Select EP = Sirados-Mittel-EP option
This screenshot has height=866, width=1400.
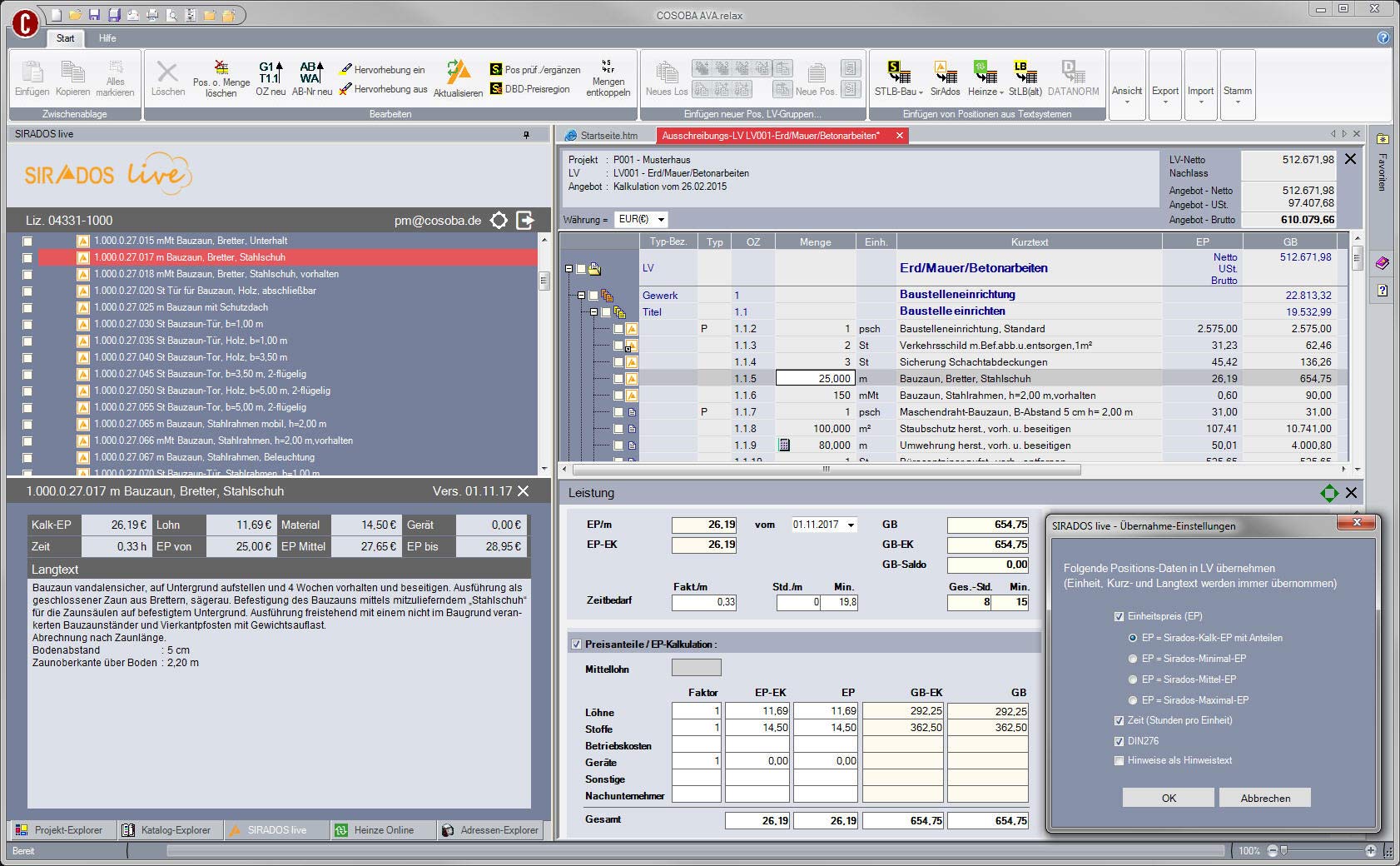click(x=1132, y=679)
